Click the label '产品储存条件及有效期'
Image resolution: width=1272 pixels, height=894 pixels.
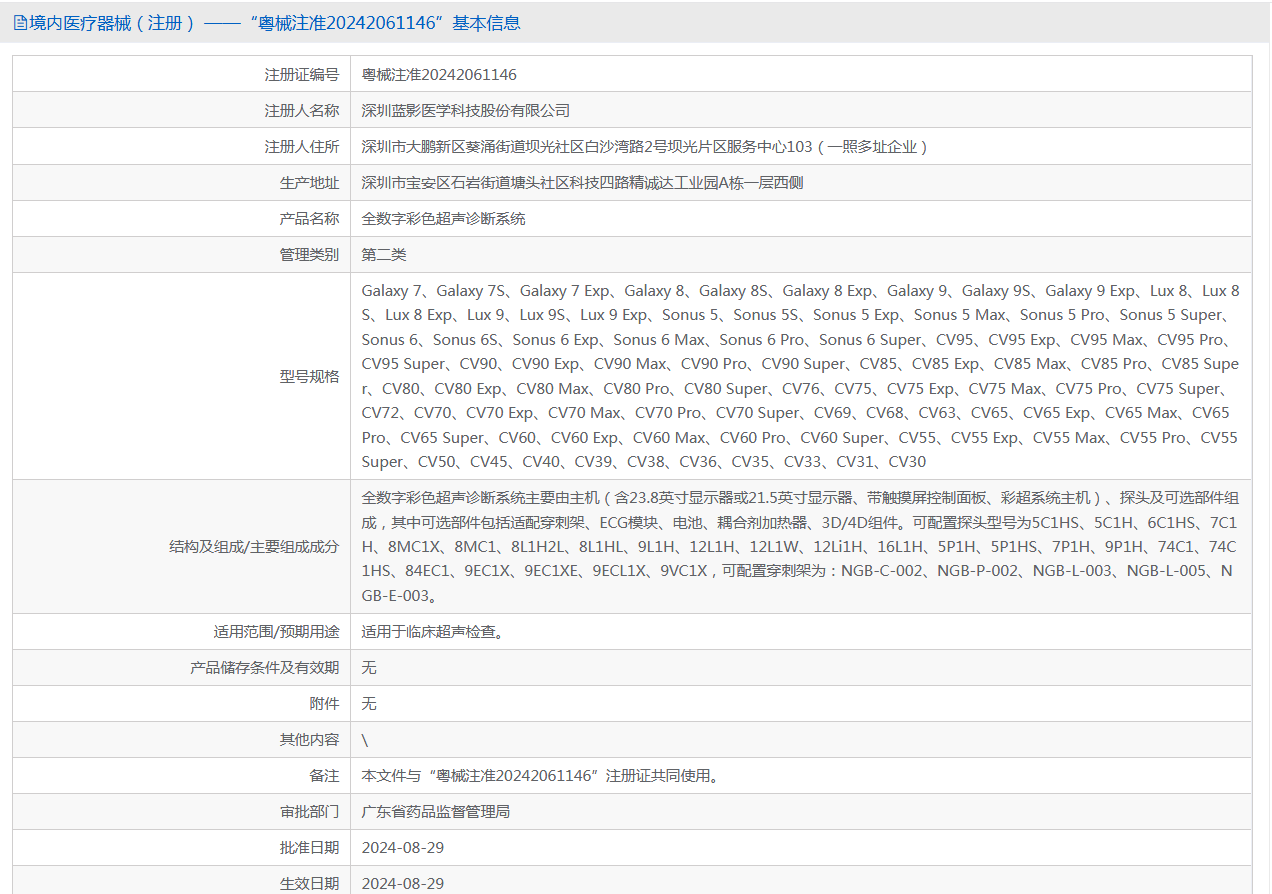264,667
